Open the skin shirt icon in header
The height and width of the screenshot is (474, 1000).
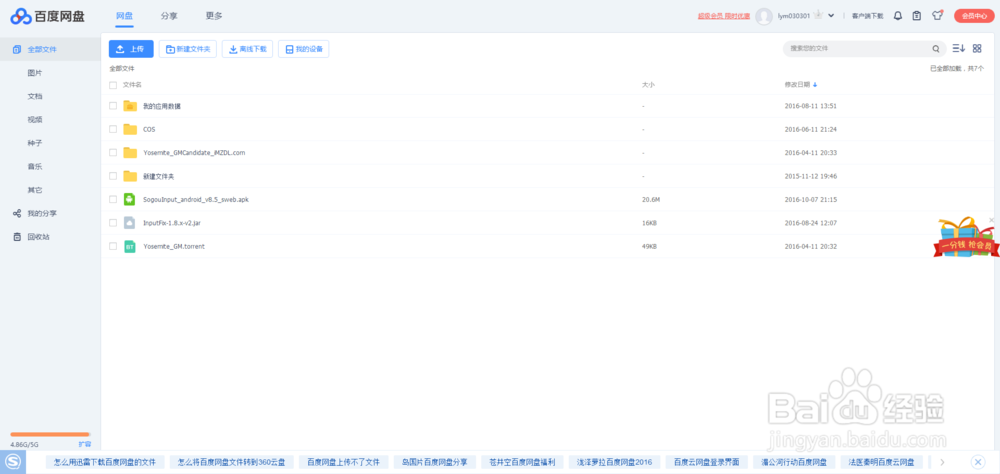937,15
